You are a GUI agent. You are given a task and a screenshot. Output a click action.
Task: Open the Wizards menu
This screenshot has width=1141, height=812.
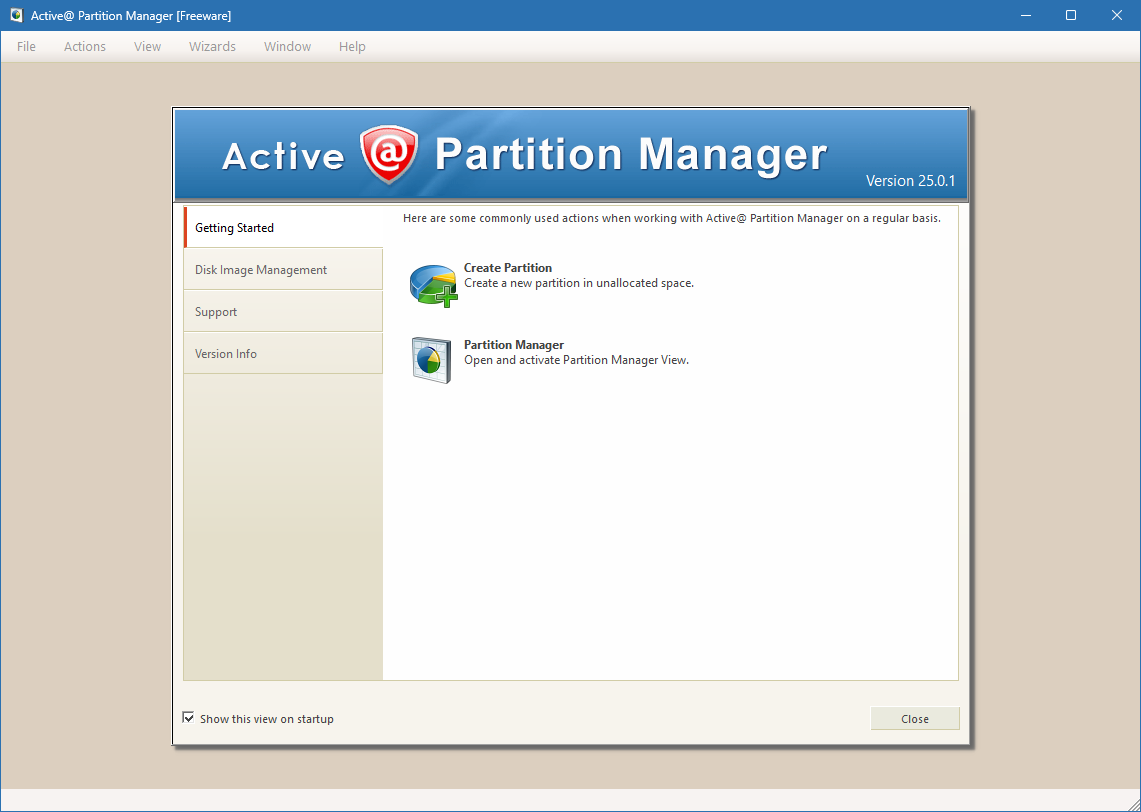pyautogui.click(x=212, y=47)
